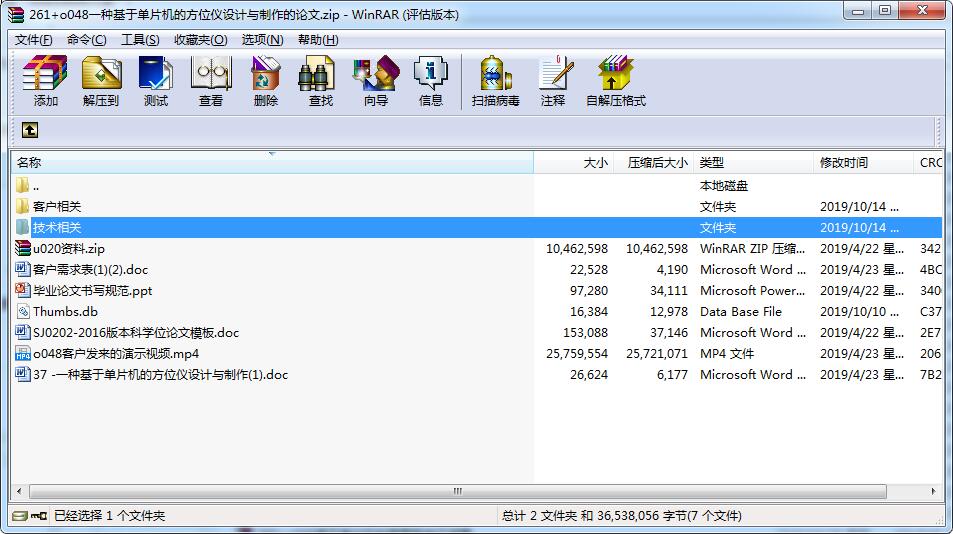Click the 测试 (Test) toolbar icon
Screen dimensions: 953x534
(x=156, y=74)
